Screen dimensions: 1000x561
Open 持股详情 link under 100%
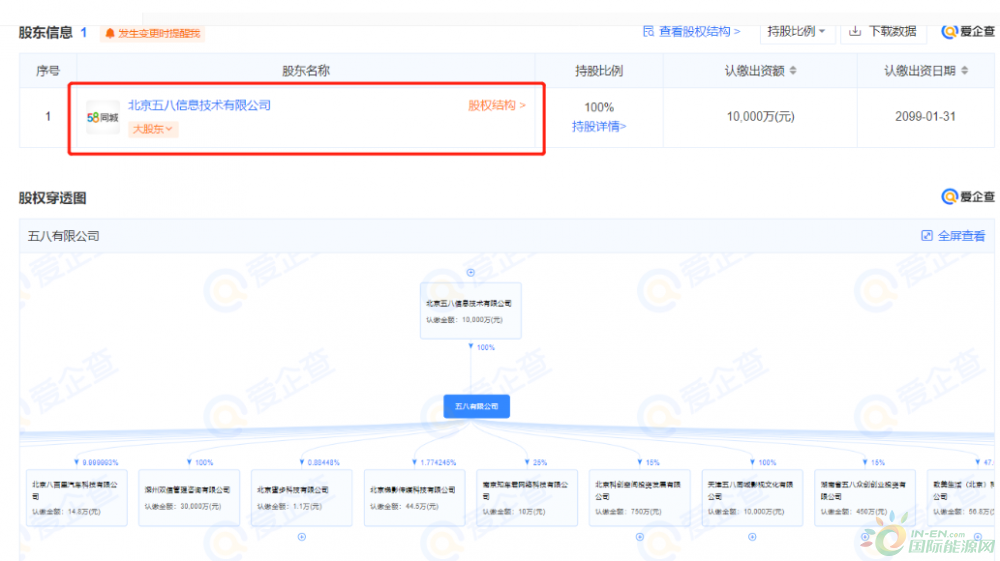click(x=599, y=126)
